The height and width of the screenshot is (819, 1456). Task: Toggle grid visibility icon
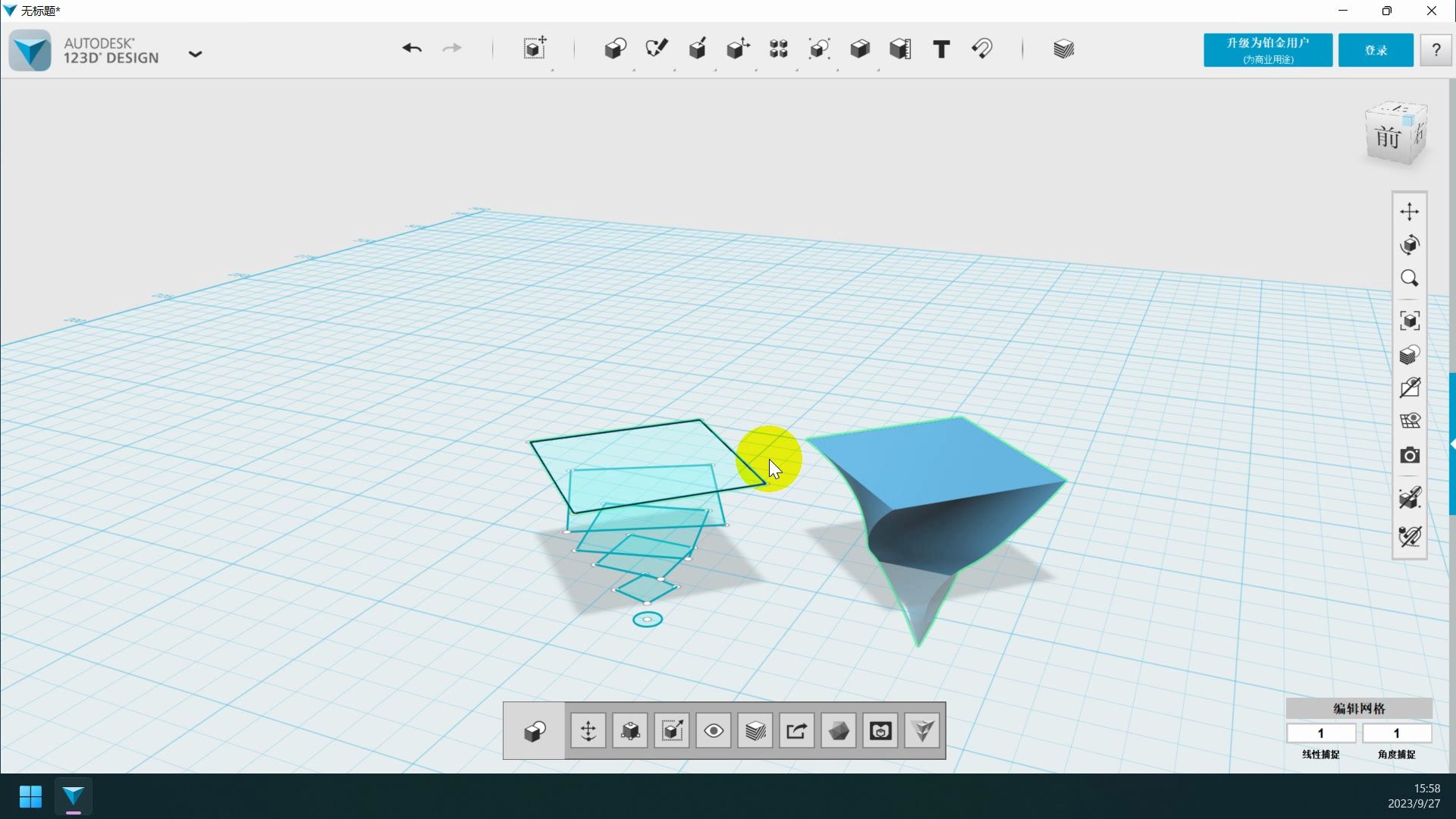tap(1410, 422)
